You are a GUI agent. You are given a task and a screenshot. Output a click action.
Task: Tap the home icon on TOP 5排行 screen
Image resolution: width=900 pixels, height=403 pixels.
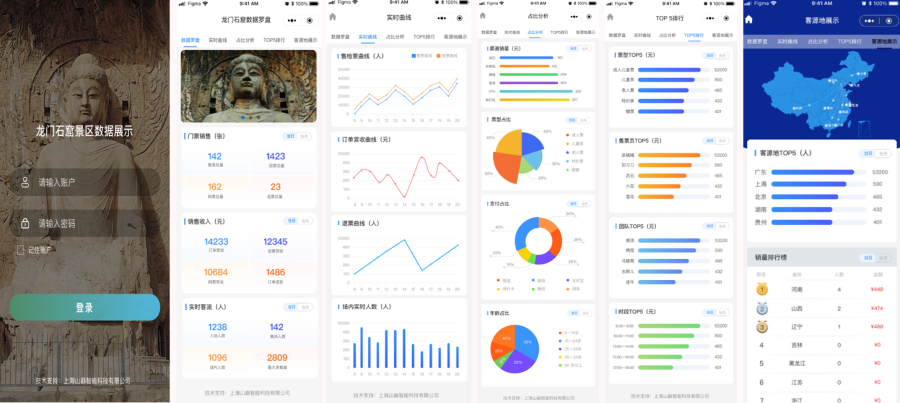(x=610, y=16)
